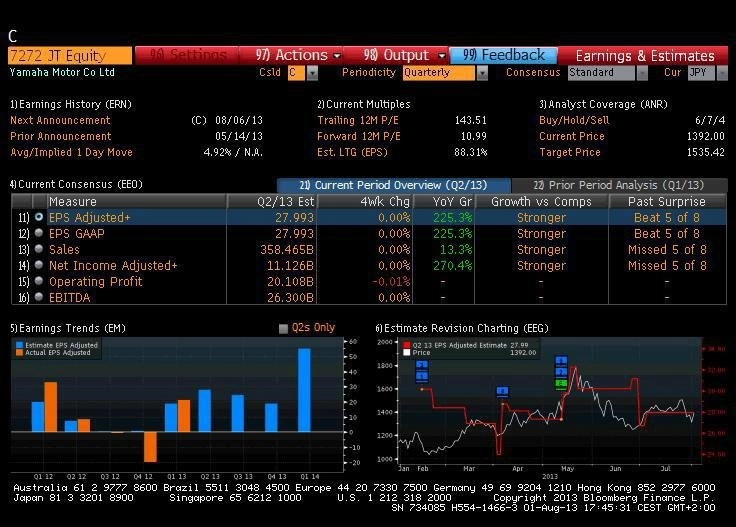This screenshot has width=736, height=527.
Task: Click the tall blue Q1 14 estimate bar
Action: (304, 390)
